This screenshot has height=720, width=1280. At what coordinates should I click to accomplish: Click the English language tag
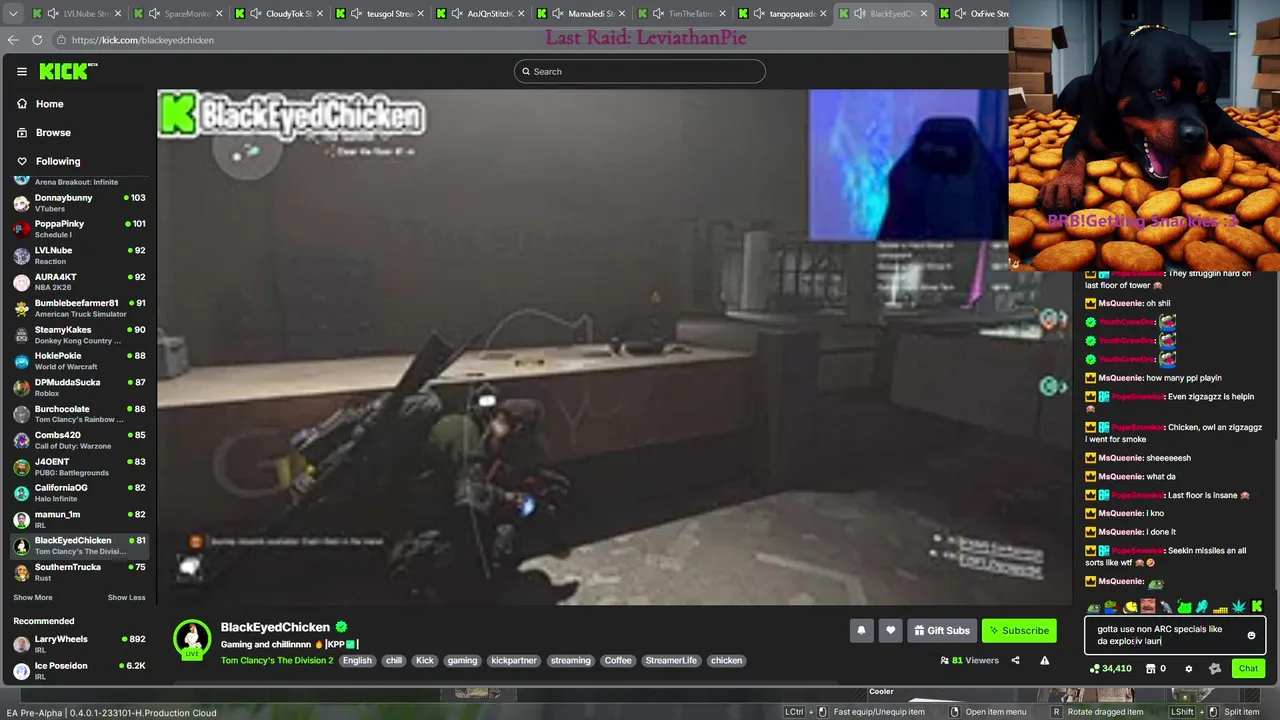(357, 661)
